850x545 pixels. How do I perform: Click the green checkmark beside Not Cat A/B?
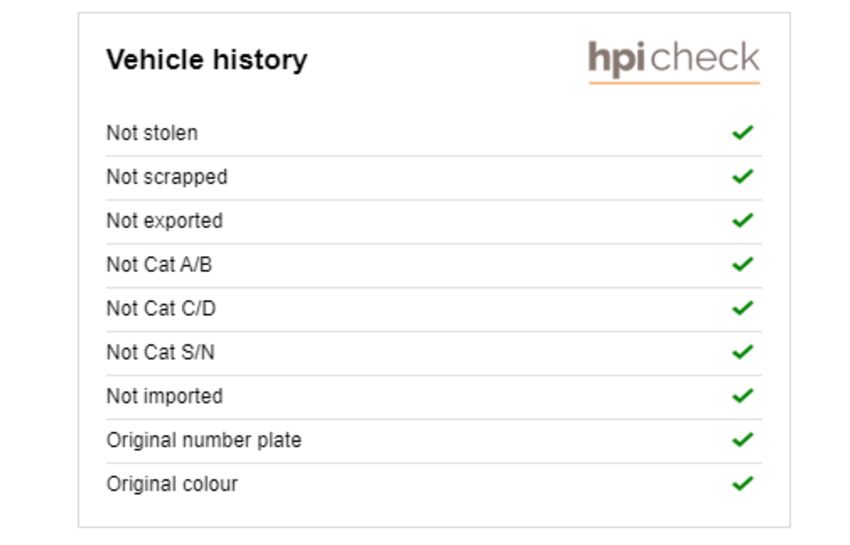(x=743, y=264)
